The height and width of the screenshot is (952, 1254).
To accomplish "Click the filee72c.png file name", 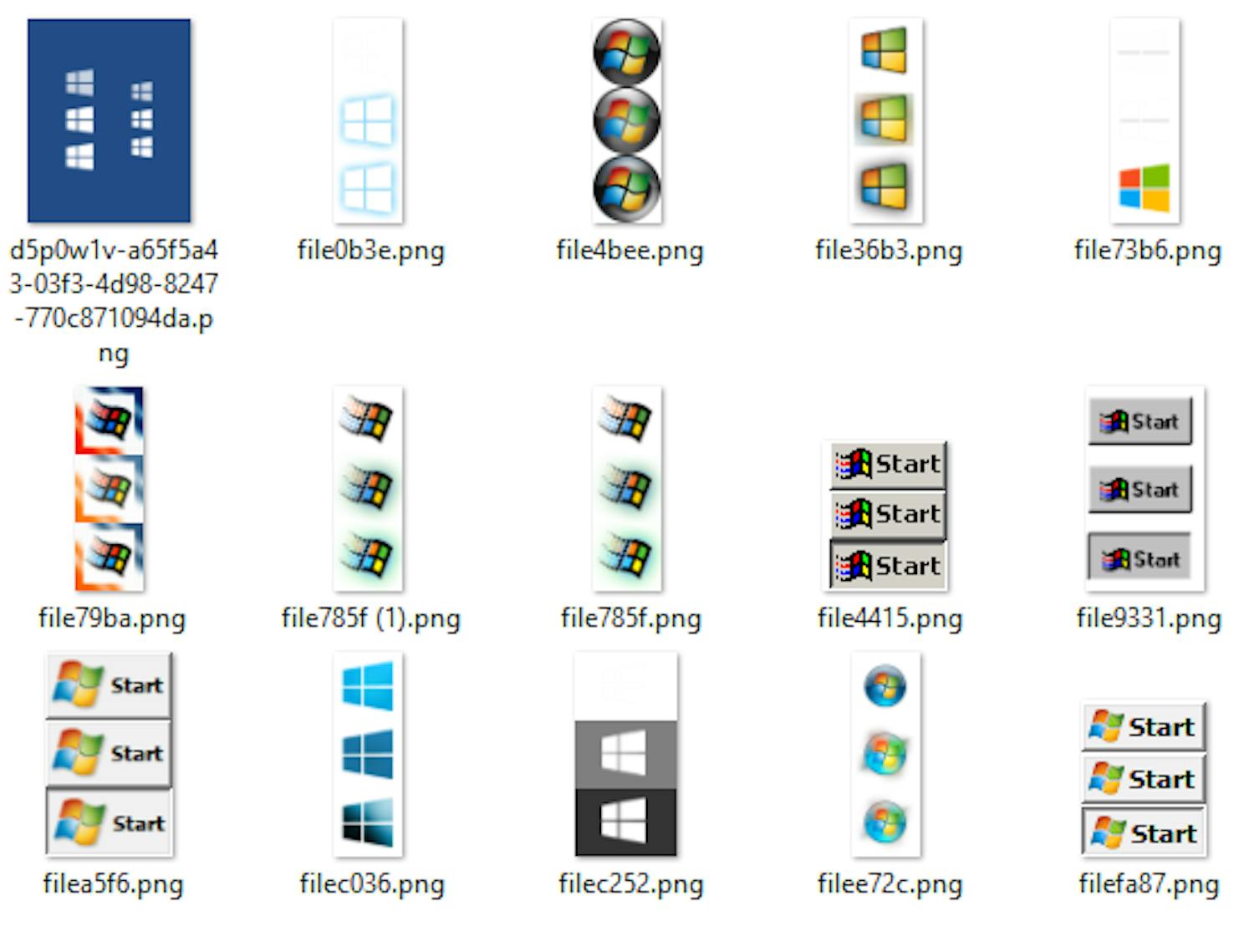I will pos(890,884).
